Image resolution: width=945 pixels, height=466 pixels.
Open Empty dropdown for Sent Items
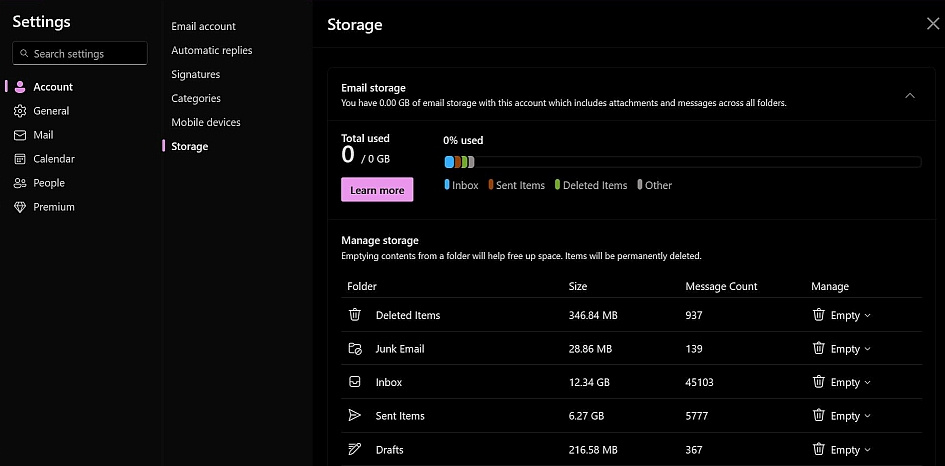(841, 416)
